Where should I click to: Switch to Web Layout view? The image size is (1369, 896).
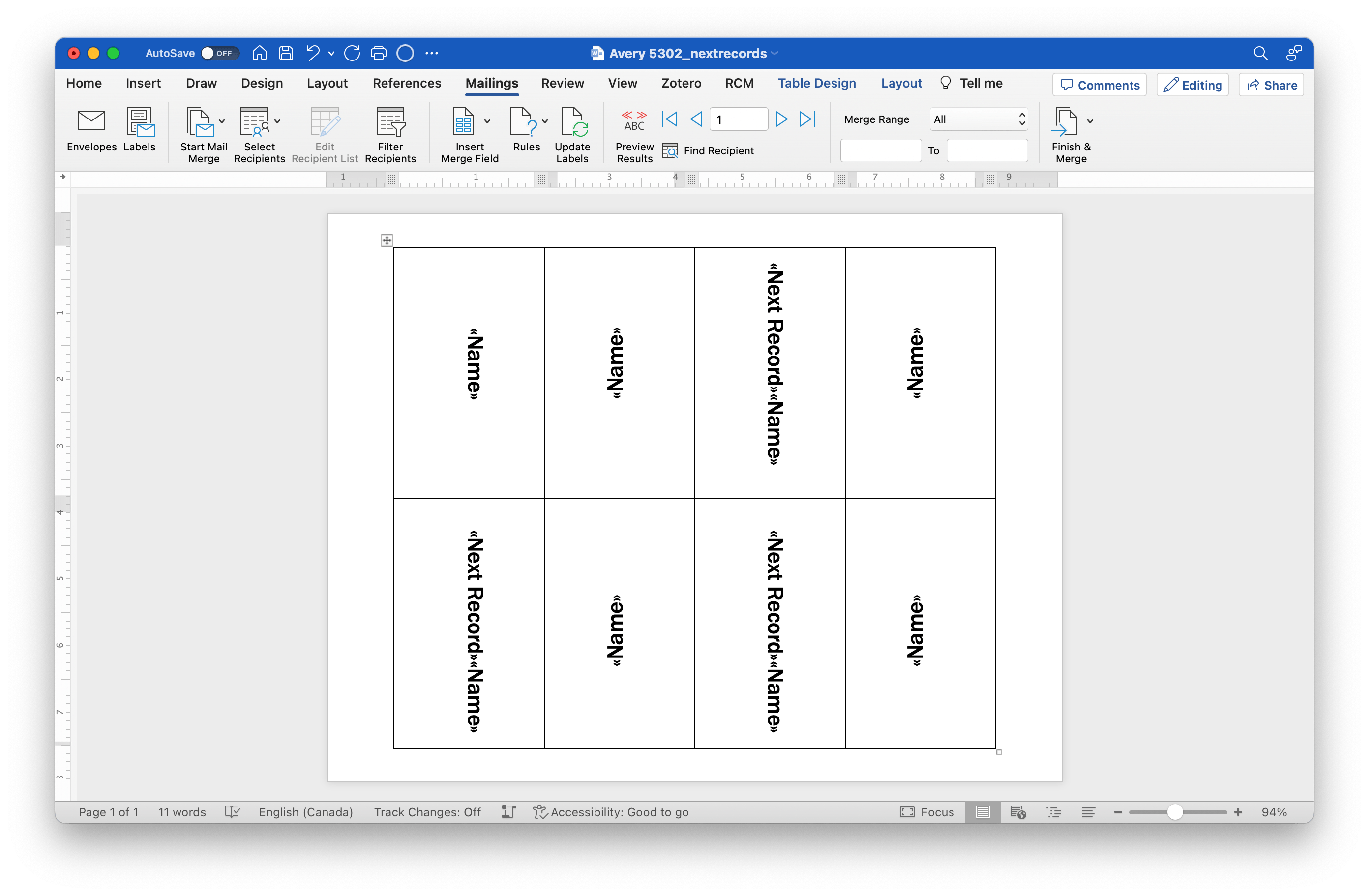click(1017, 812)
